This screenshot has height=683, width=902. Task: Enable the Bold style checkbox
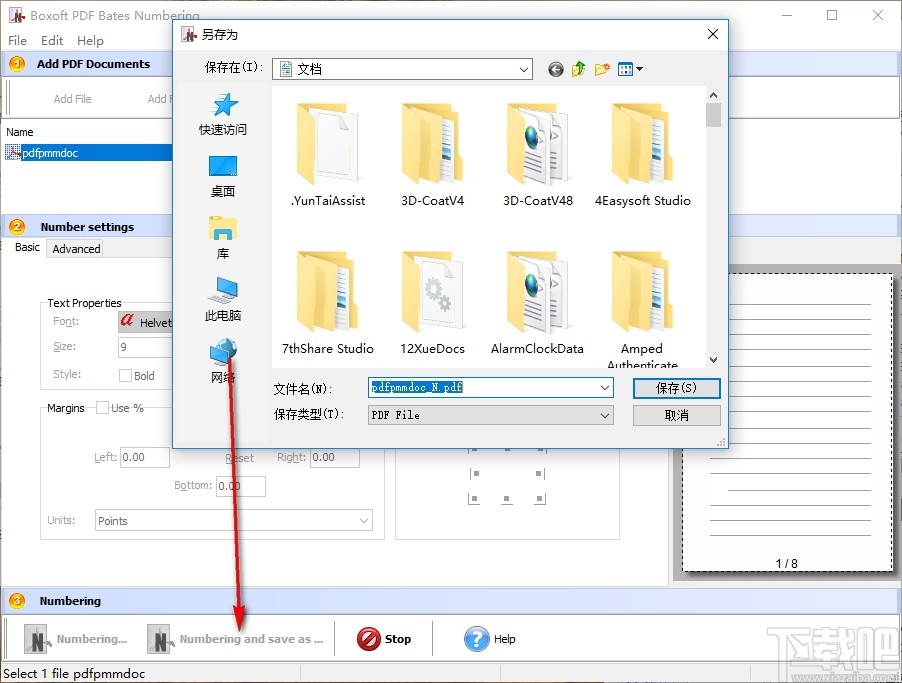point(125,375)
